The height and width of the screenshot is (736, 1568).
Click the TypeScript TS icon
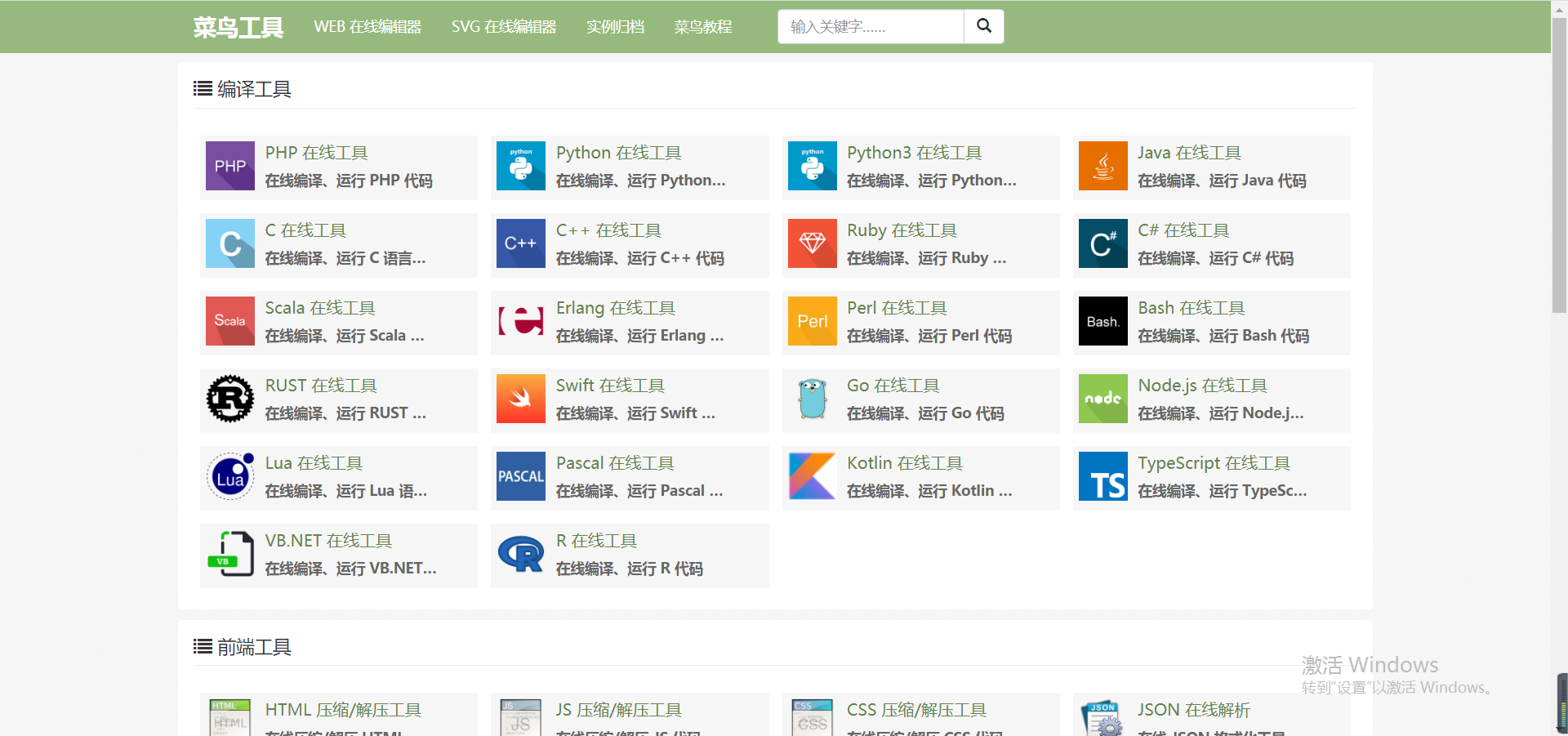[1103, 476]
